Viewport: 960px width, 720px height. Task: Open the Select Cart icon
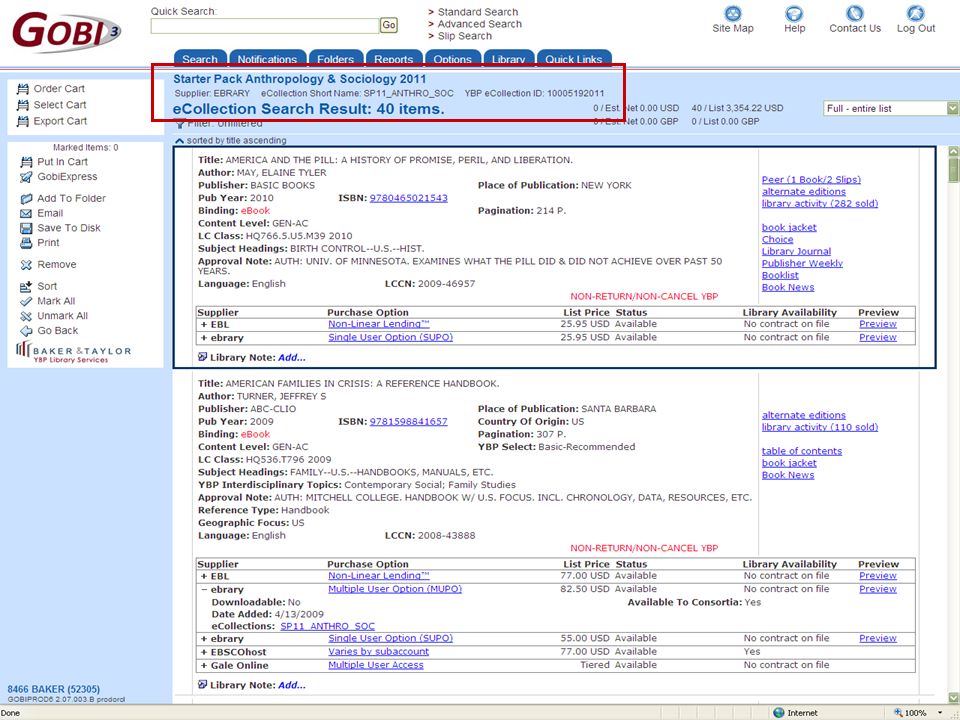coord(23,105)
